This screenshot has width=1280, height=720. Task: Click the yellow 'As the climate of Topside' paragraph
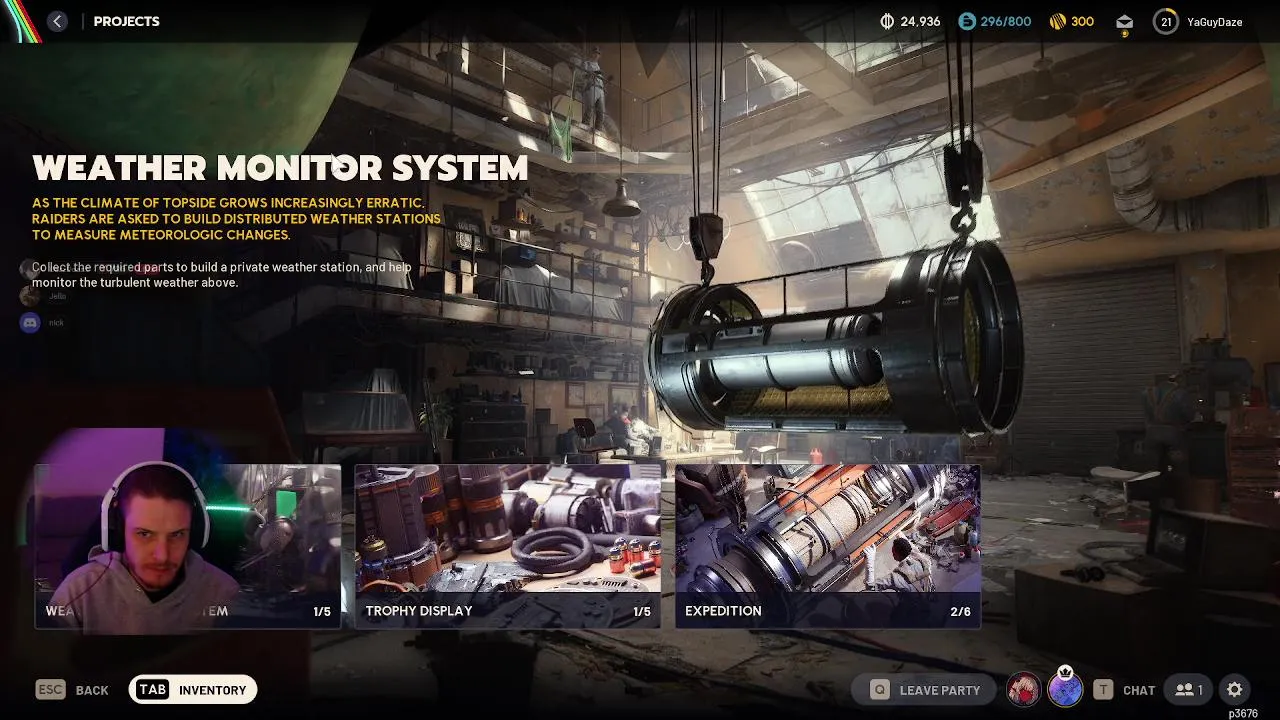click(x=236, y=219)
